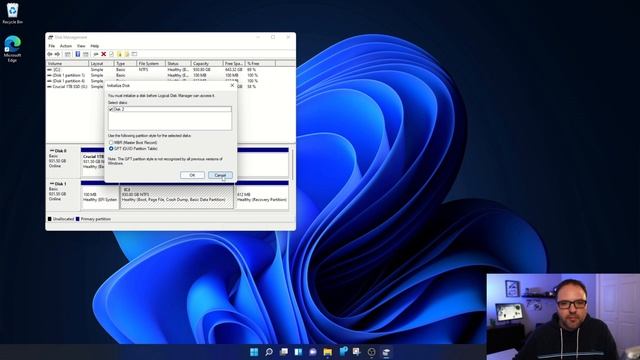Select the 612 MB Recovery Partition block
Image resolution: width=640 pixels, height=360 pixels.
pyautogui.click(x=262, y=196)
